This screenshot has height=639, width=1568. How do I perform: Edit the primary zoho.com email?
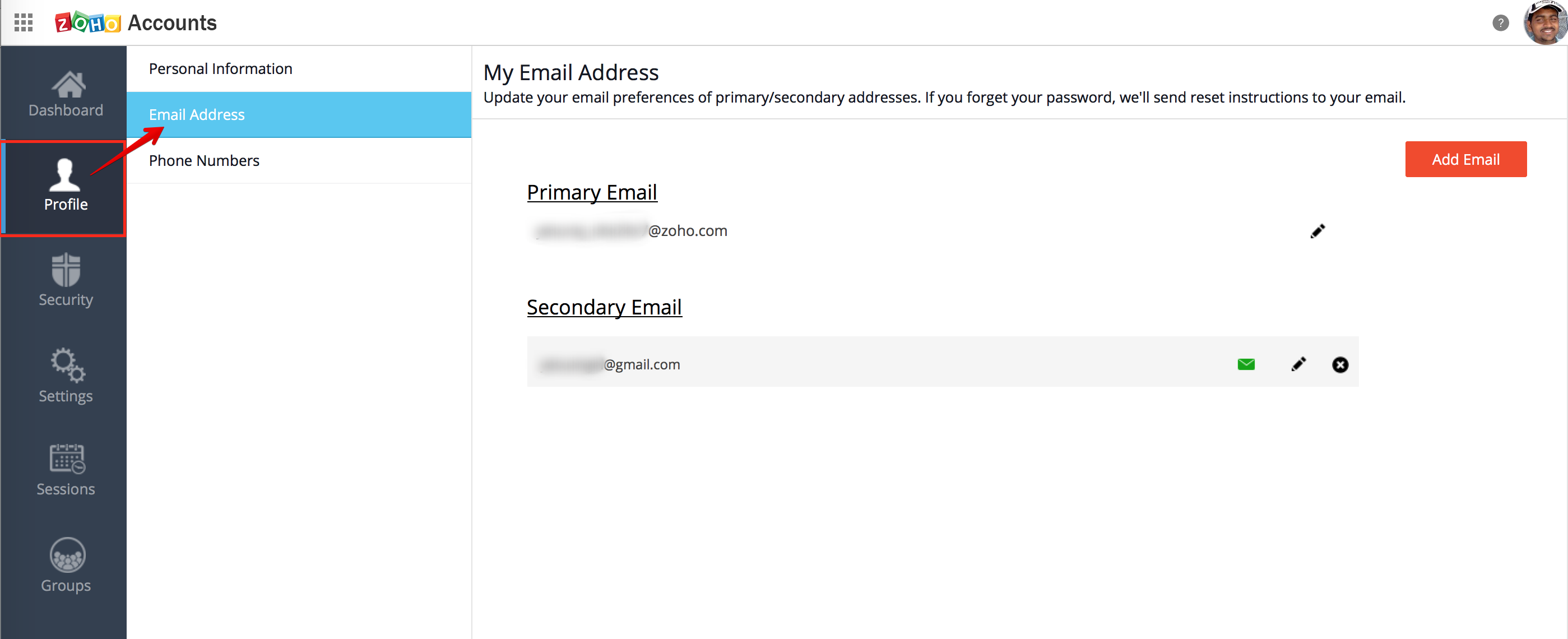(1317, 231)
